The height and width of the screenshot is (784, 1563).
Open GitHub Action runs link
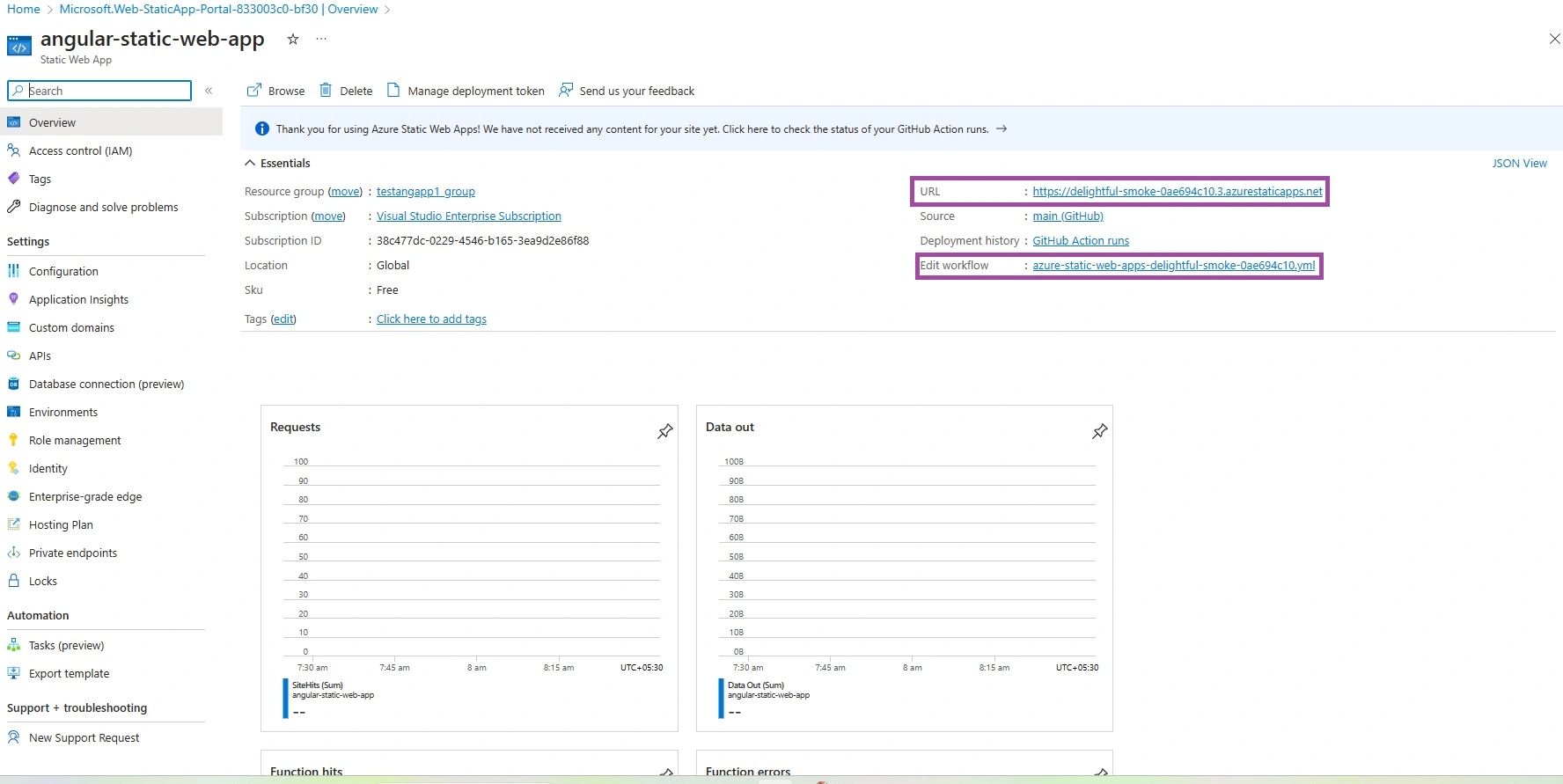click(x=1081, y=240)
